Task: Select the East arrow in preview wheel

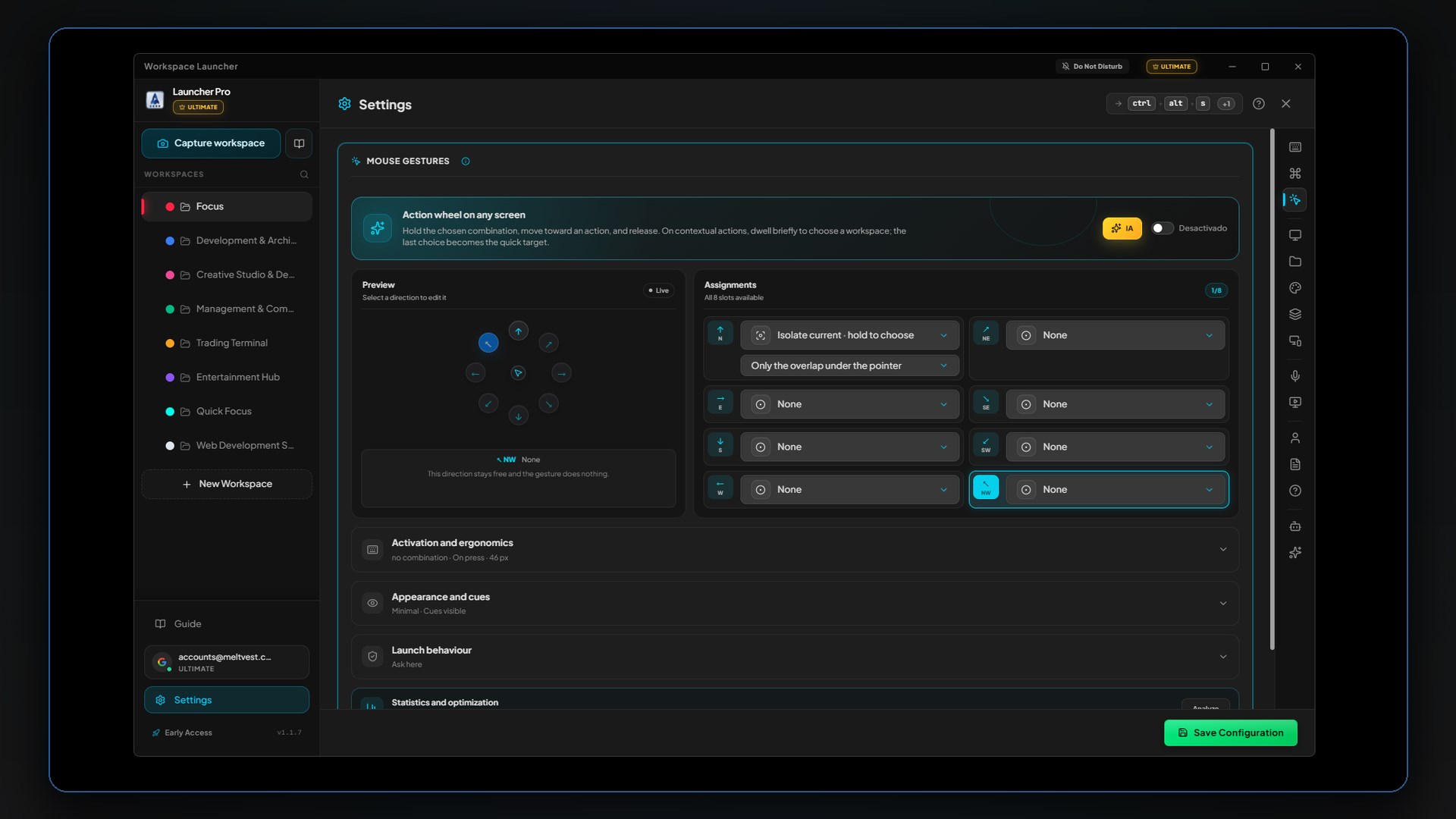Action: coord(561,373)
